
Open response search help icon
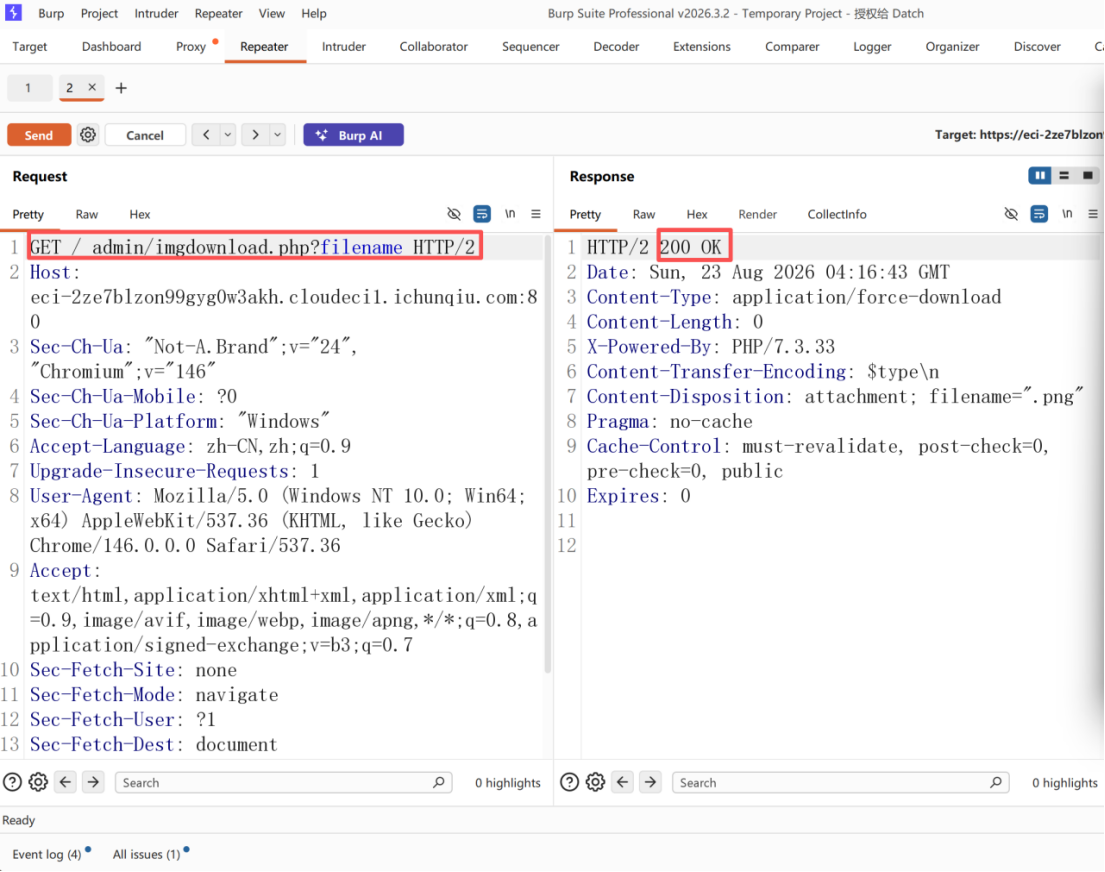pyautogui.click(x=569, y=782)
